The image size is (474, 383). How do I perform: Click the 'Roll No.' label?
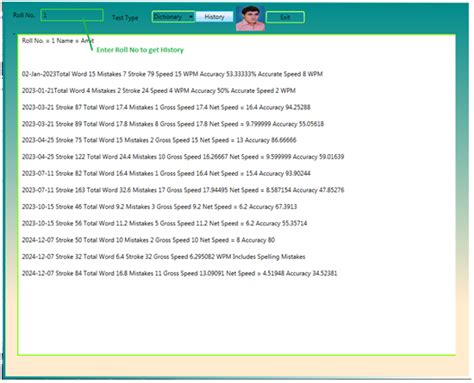coord(24,15)
